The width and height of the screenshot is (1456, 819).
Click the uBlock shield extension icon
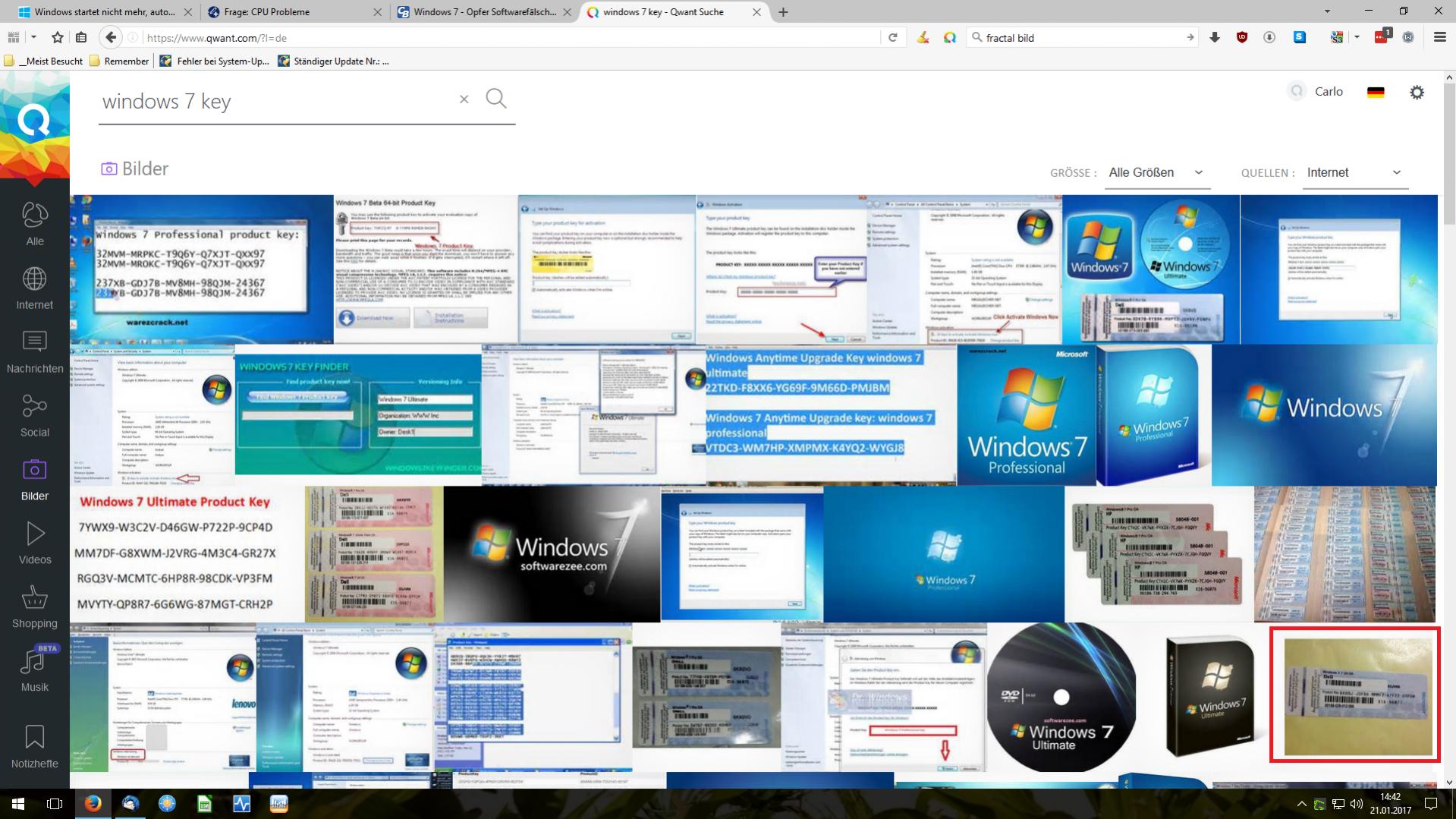pos(1242,37)
